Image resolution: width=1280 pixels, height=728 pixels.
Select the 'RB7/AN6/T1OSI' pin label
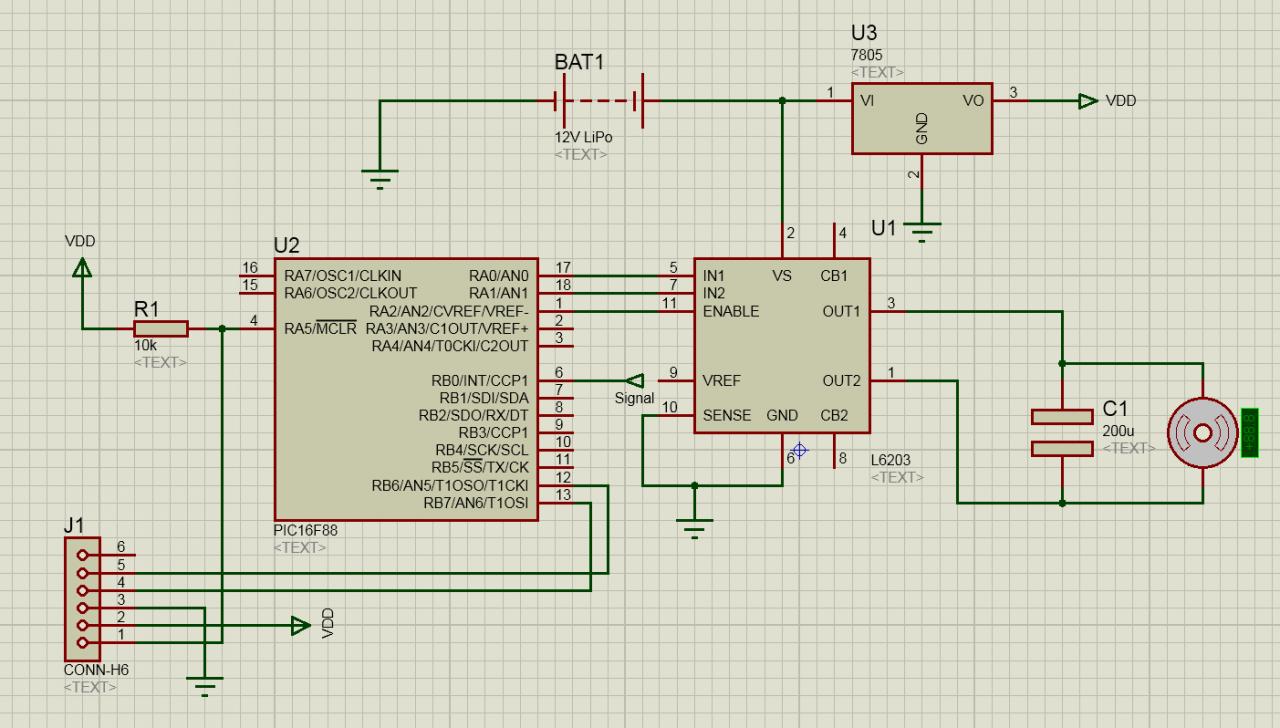tap(476, 503)
